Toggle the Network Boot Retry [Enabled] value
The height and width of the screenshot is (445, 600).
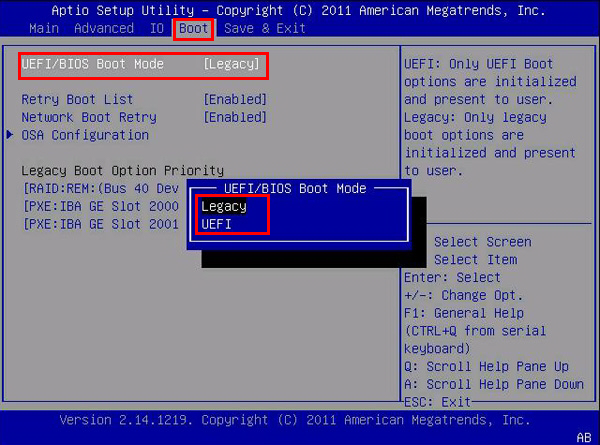coord(235,117)
